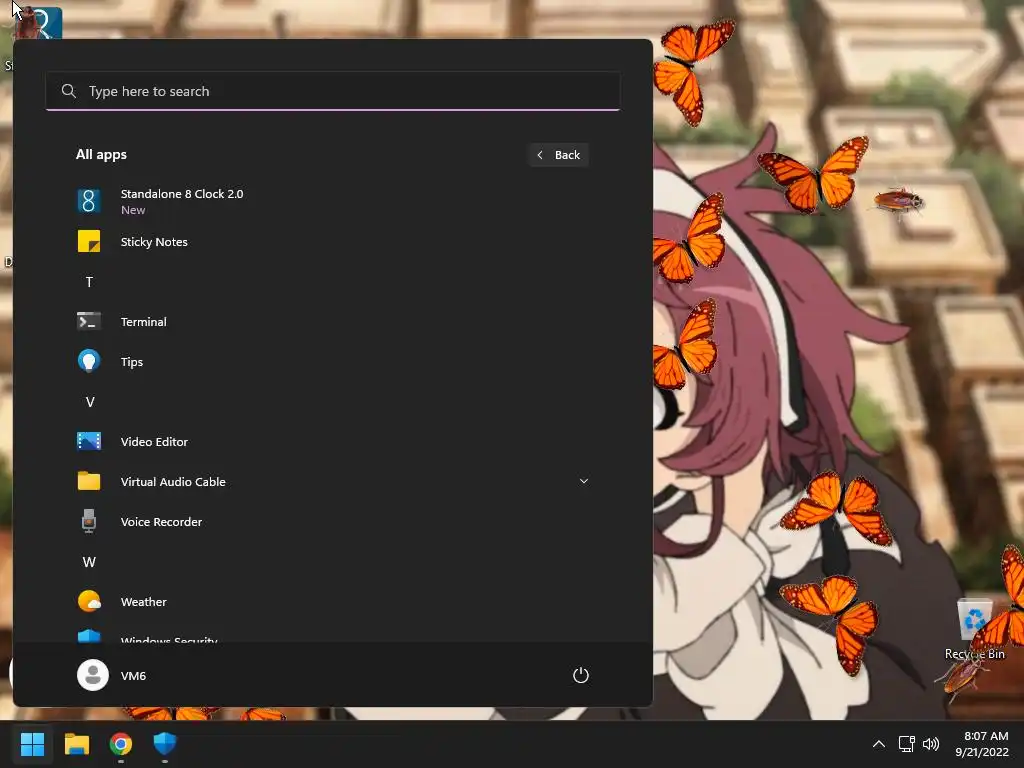The height and width of the screenshot is (768, 1024).
Task: Click the volume speaker tray icon
Action: point(931,744)
